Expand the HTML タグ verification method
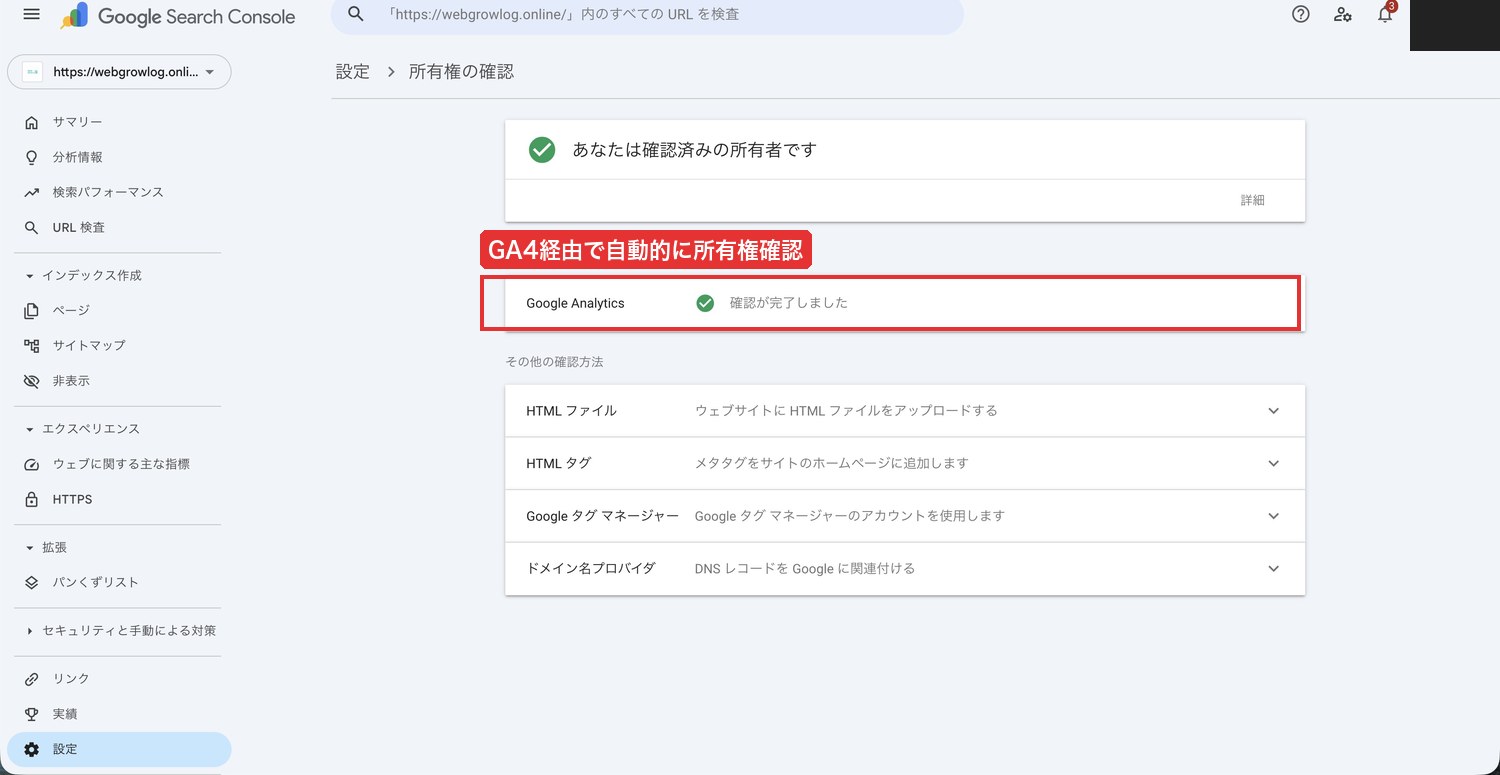This screenshot has height=775, width=1500. coord(1273,463)
